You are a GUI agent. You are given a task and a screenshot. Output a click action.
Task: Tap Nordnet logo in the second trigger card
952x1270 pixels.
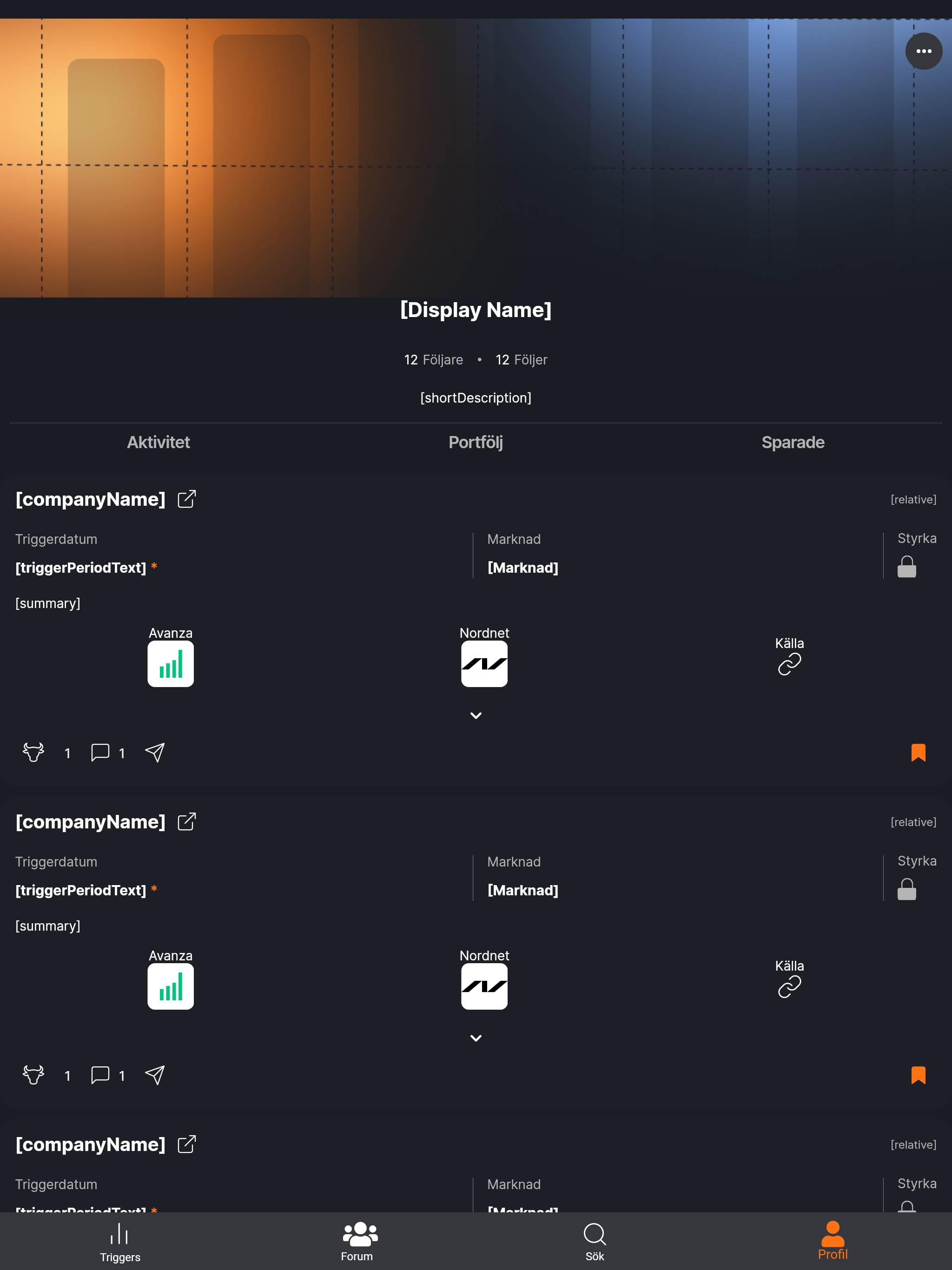484,986
